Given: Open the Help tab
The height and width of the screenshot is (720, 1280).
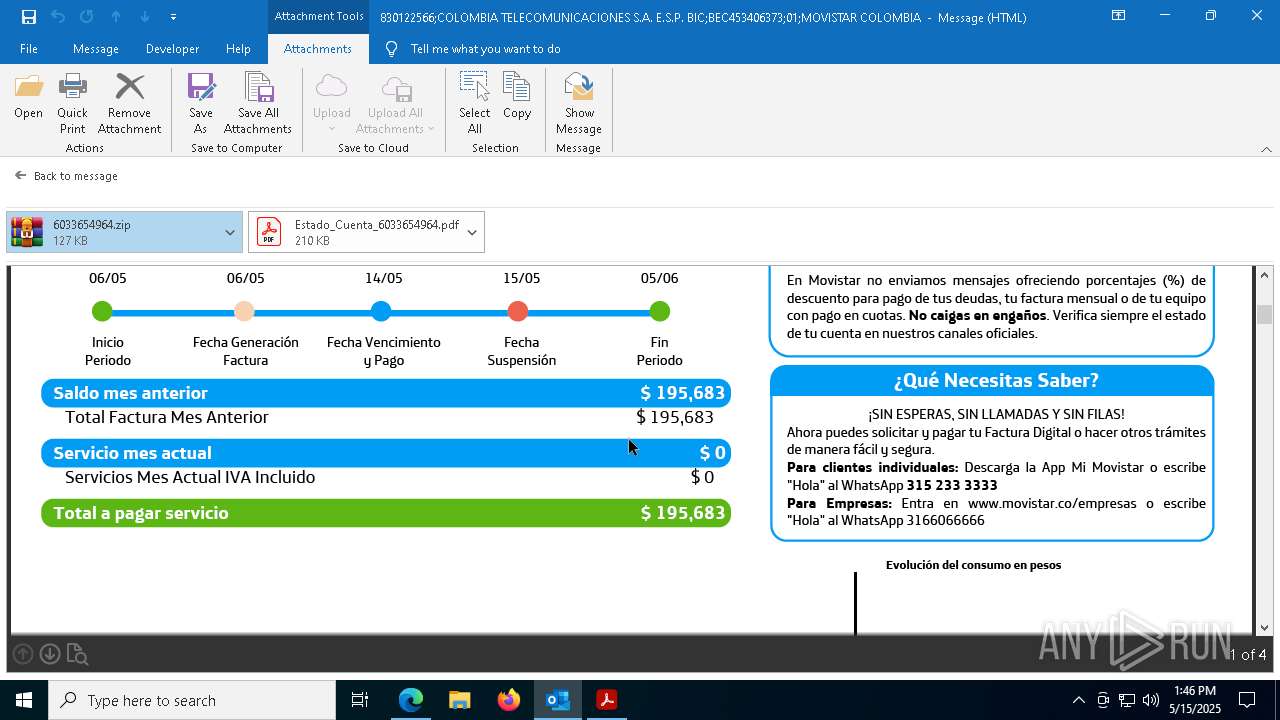Looking at the screenshot, I should [238, 49].
